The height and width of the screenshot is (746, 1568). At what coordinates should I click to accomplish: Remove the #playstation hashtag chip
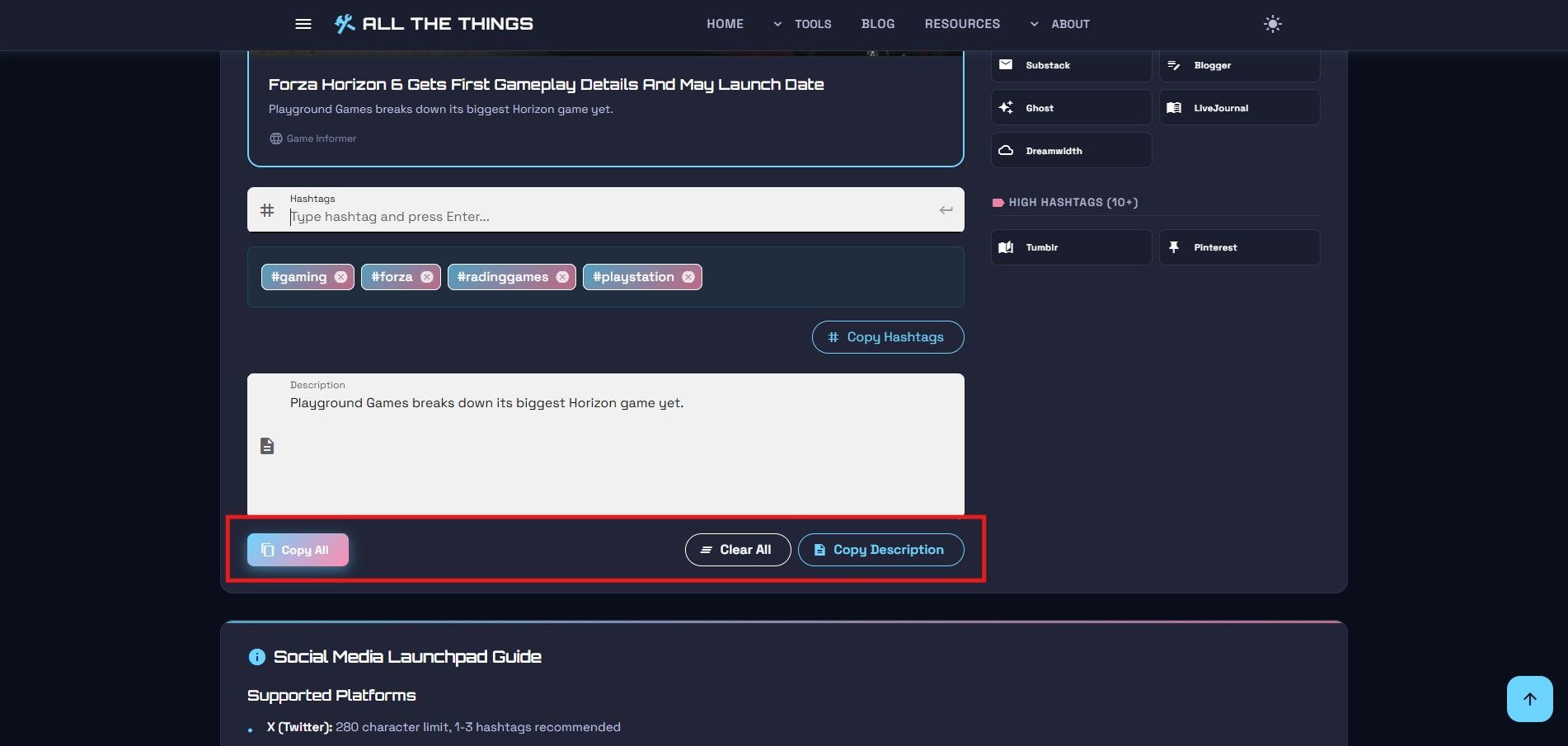click(x=688, y=276)
